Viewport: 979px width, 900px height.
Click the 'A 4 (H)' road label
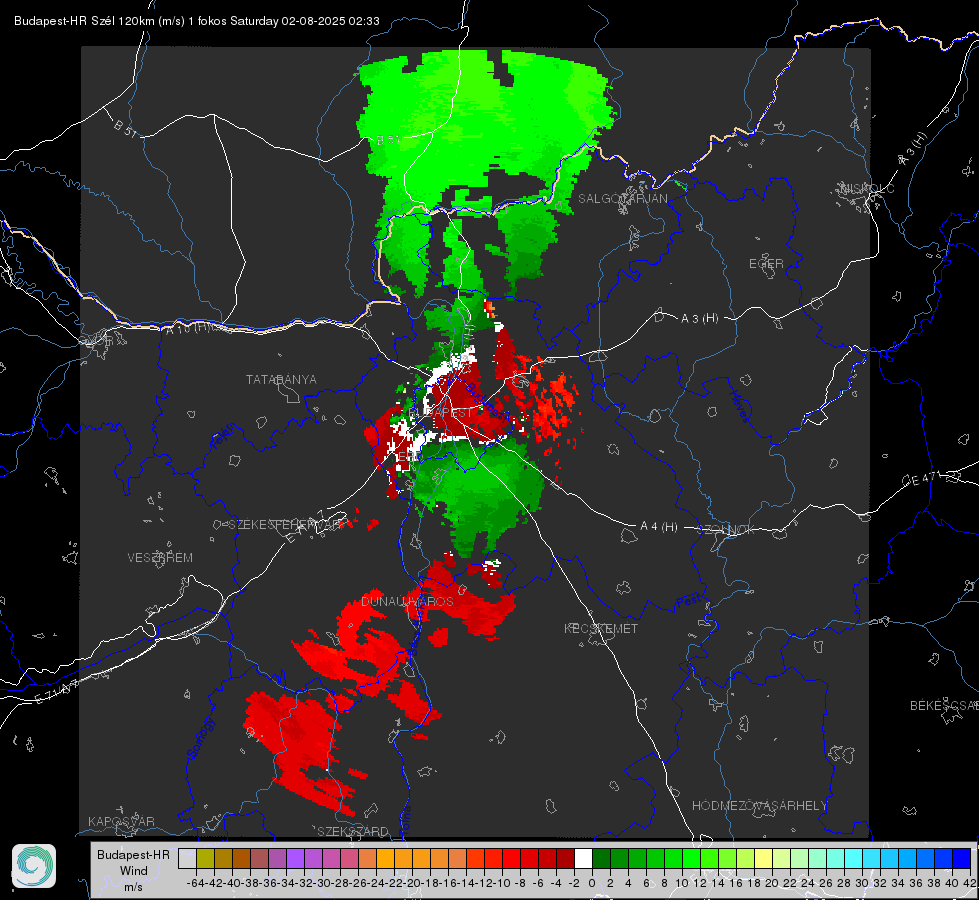tap(659, 527)
